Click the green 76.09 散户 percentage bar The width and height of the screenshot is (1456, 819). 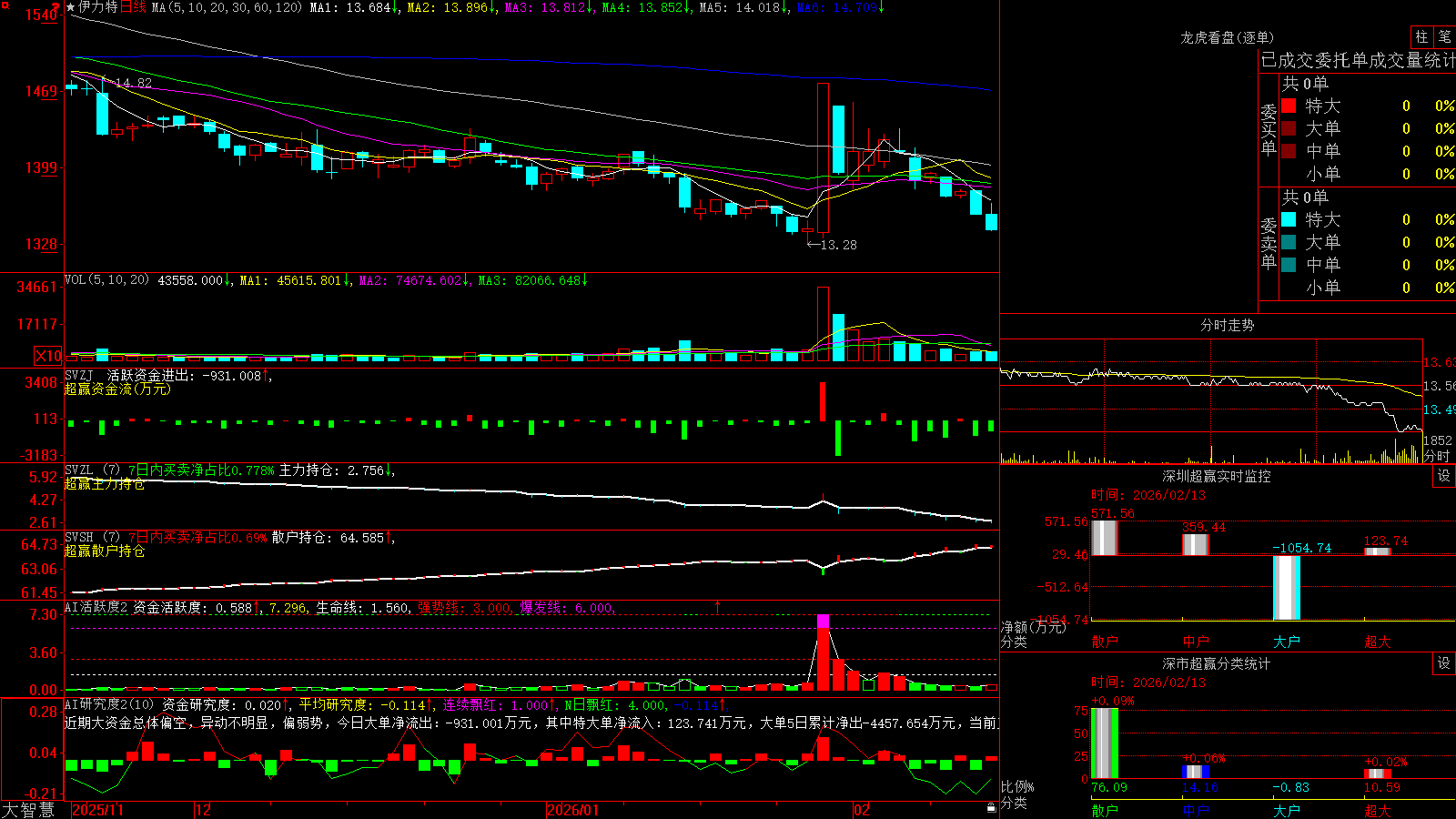1104,743
